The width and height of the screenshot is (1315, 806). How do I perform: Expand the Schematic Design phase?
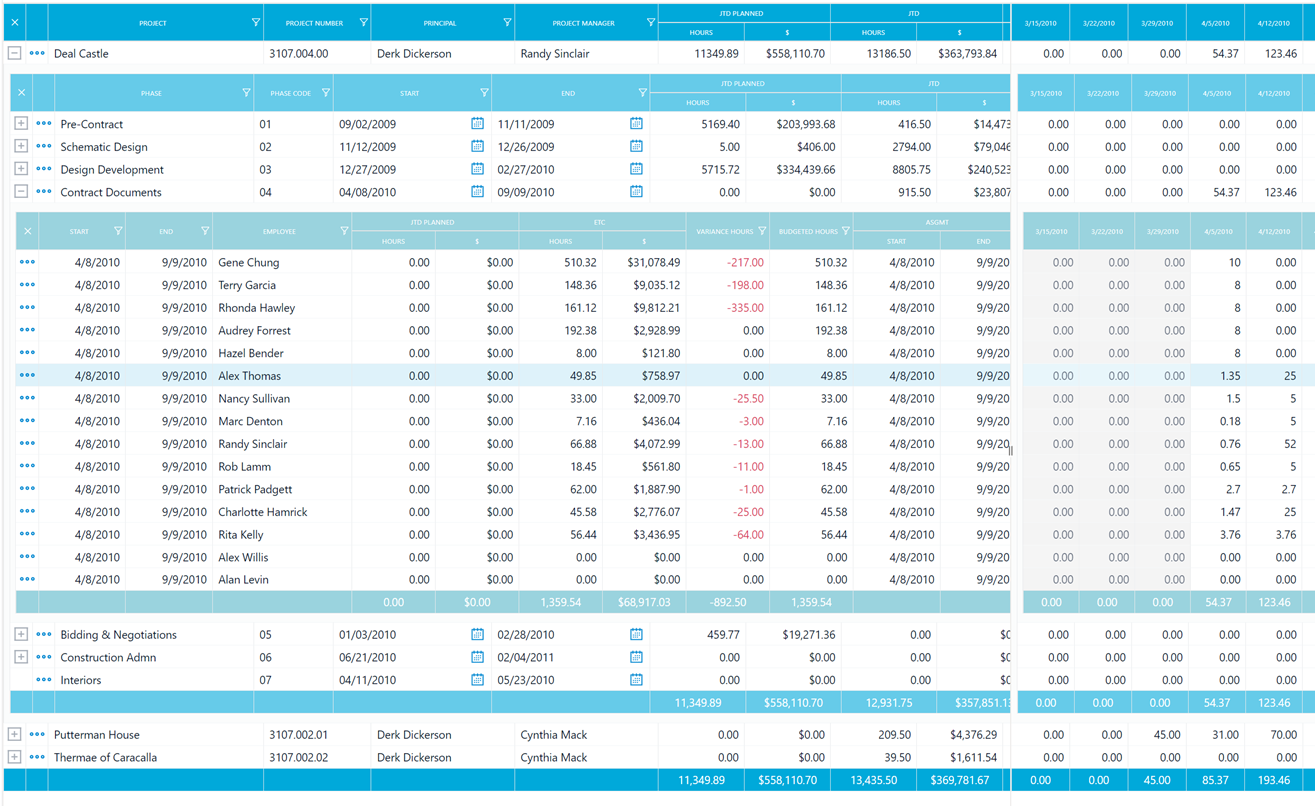21,147
